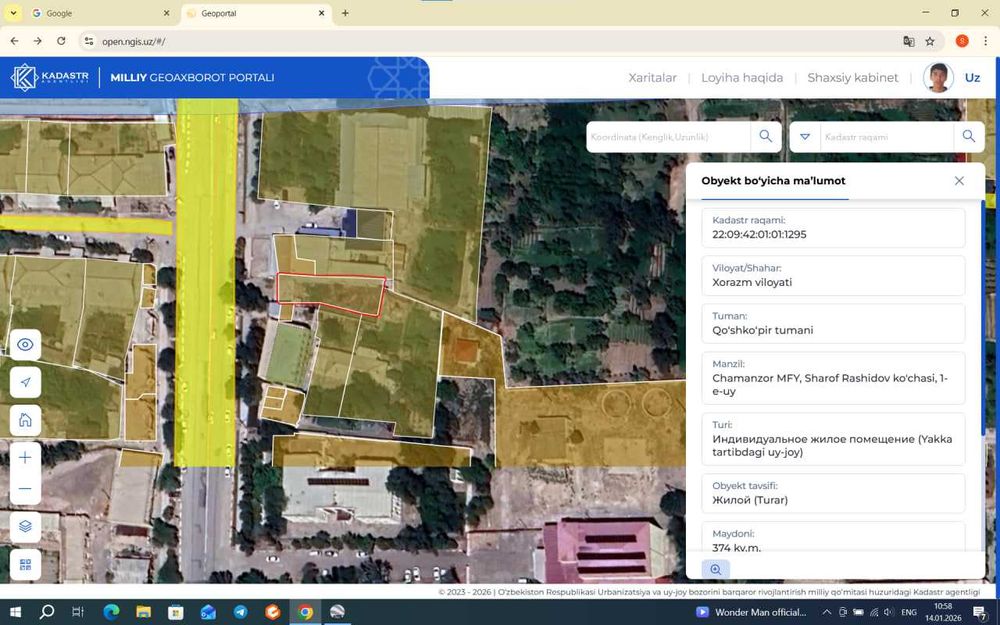Click the grid widgets icon on map
This screenshot has width=1000, height=625.
coord(25,564)
